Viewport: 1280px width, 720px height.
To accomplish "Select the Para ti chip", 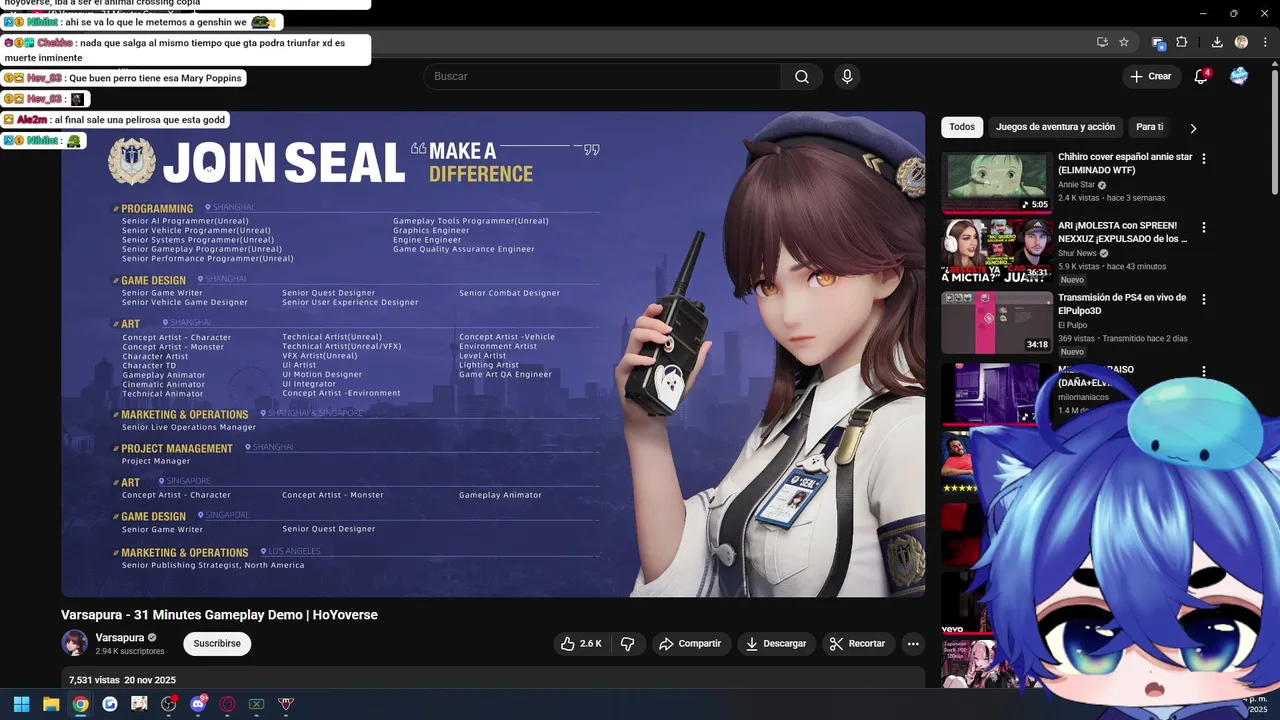I will (x=1150, y=127).
